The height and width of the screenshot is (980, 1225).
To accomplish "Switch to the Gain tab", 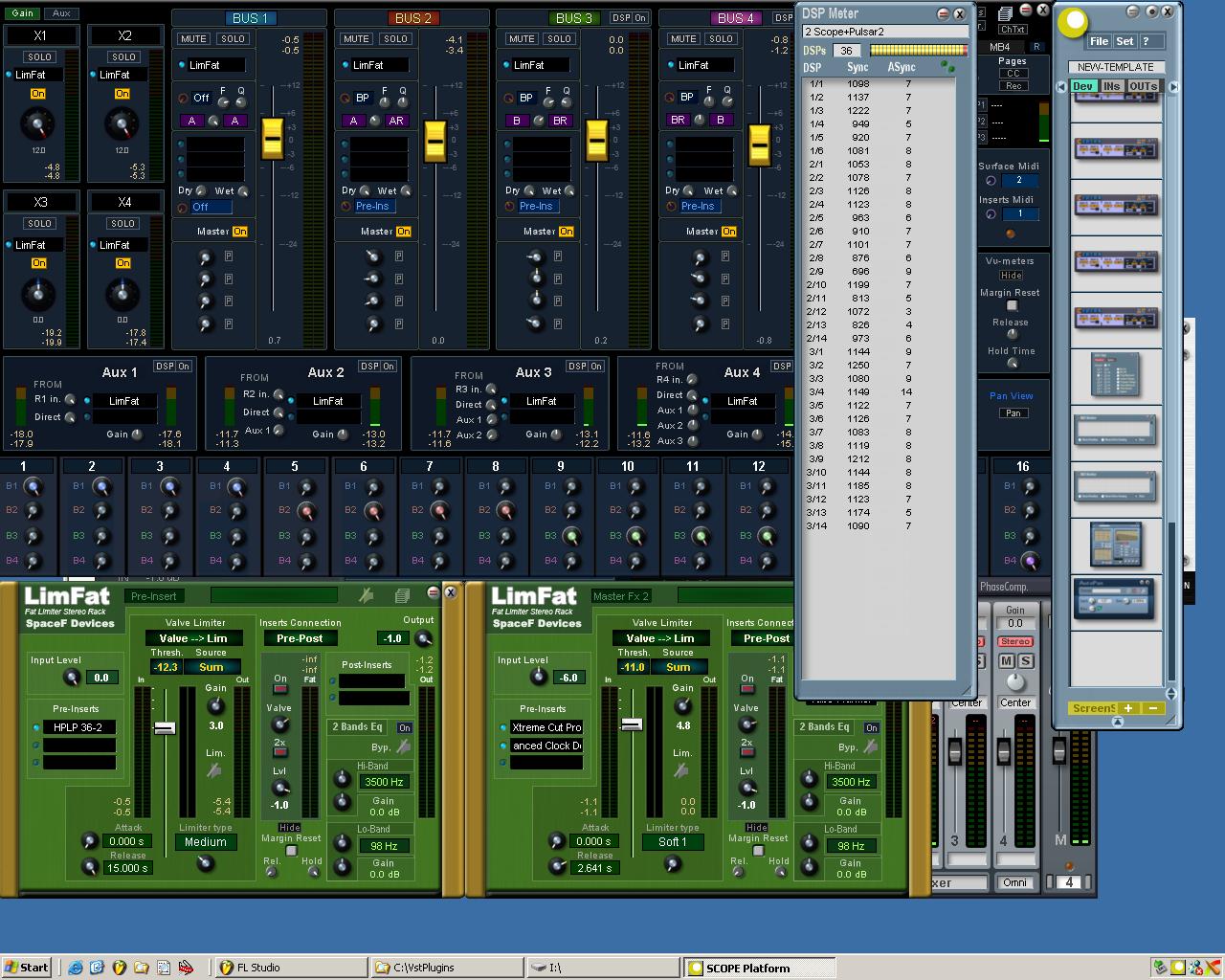I will pyautogui.click(x=22, y=13).
